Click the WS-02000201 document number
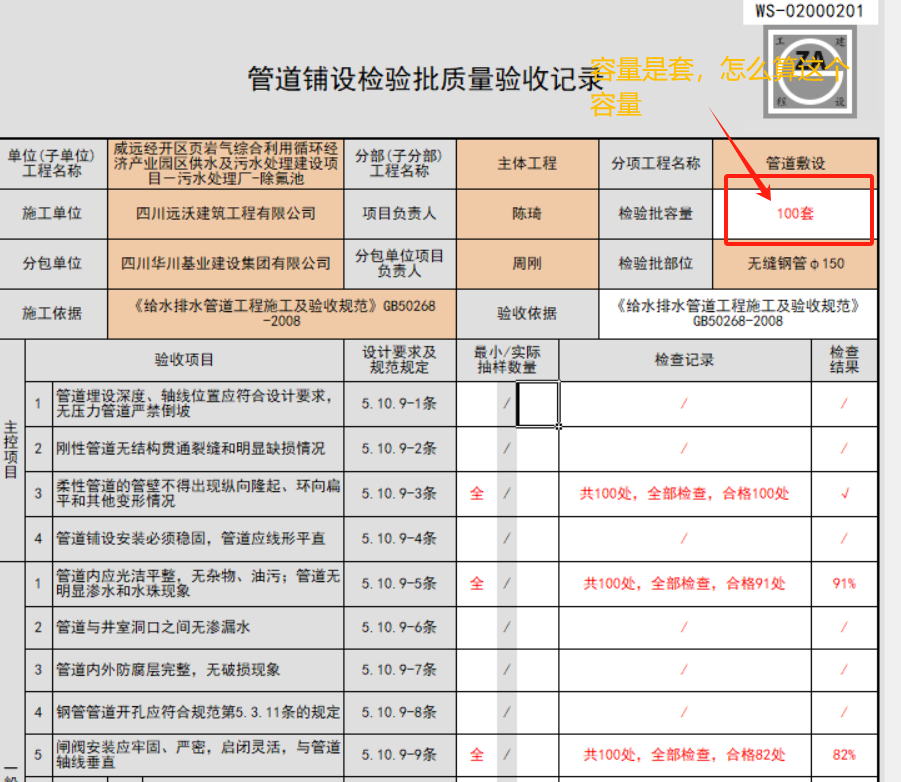901x782 pixels. [809, 11]
